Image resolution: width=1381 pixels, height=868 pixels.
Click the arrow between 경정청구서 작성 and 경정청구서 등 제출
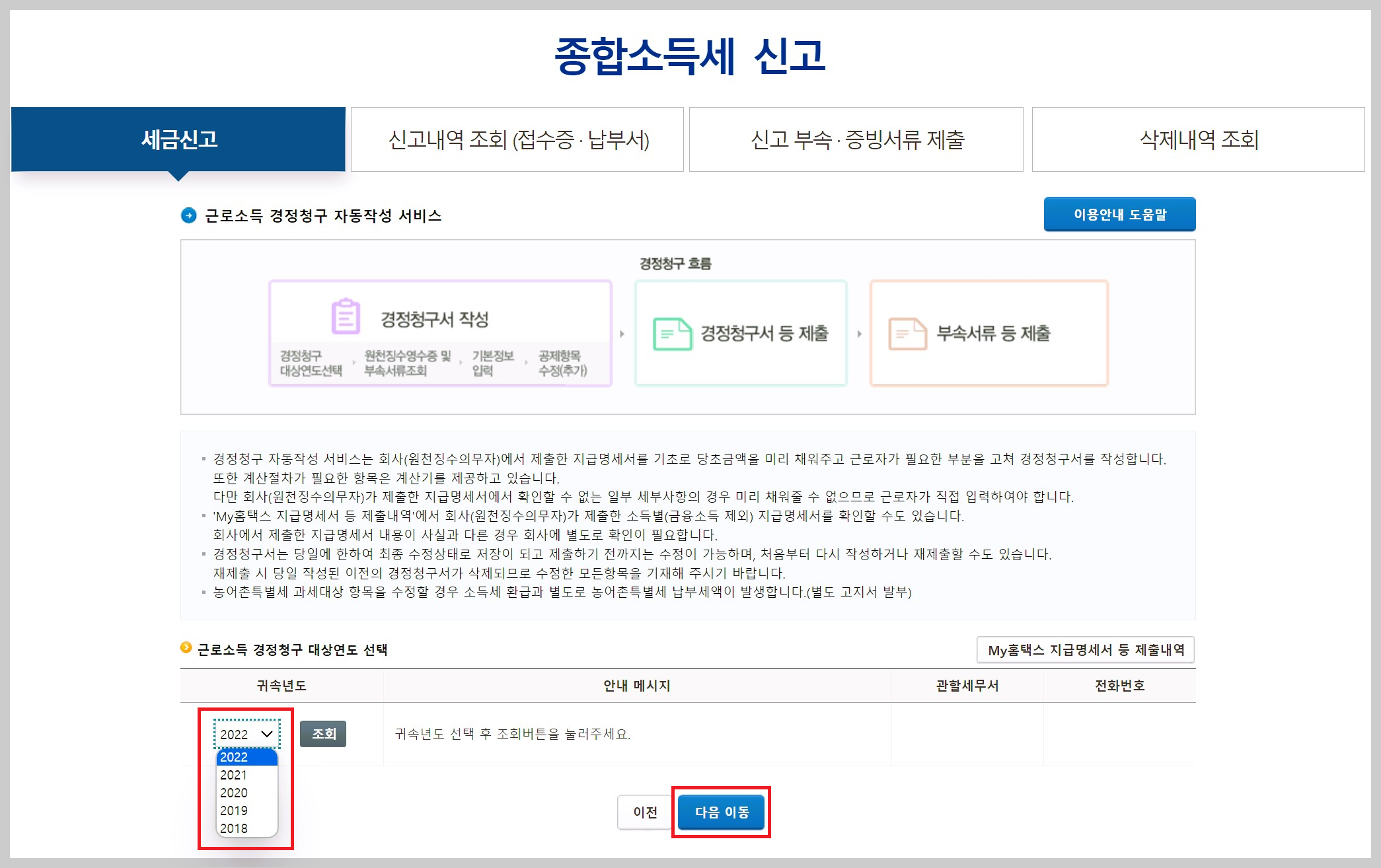(x=621, y=334)
